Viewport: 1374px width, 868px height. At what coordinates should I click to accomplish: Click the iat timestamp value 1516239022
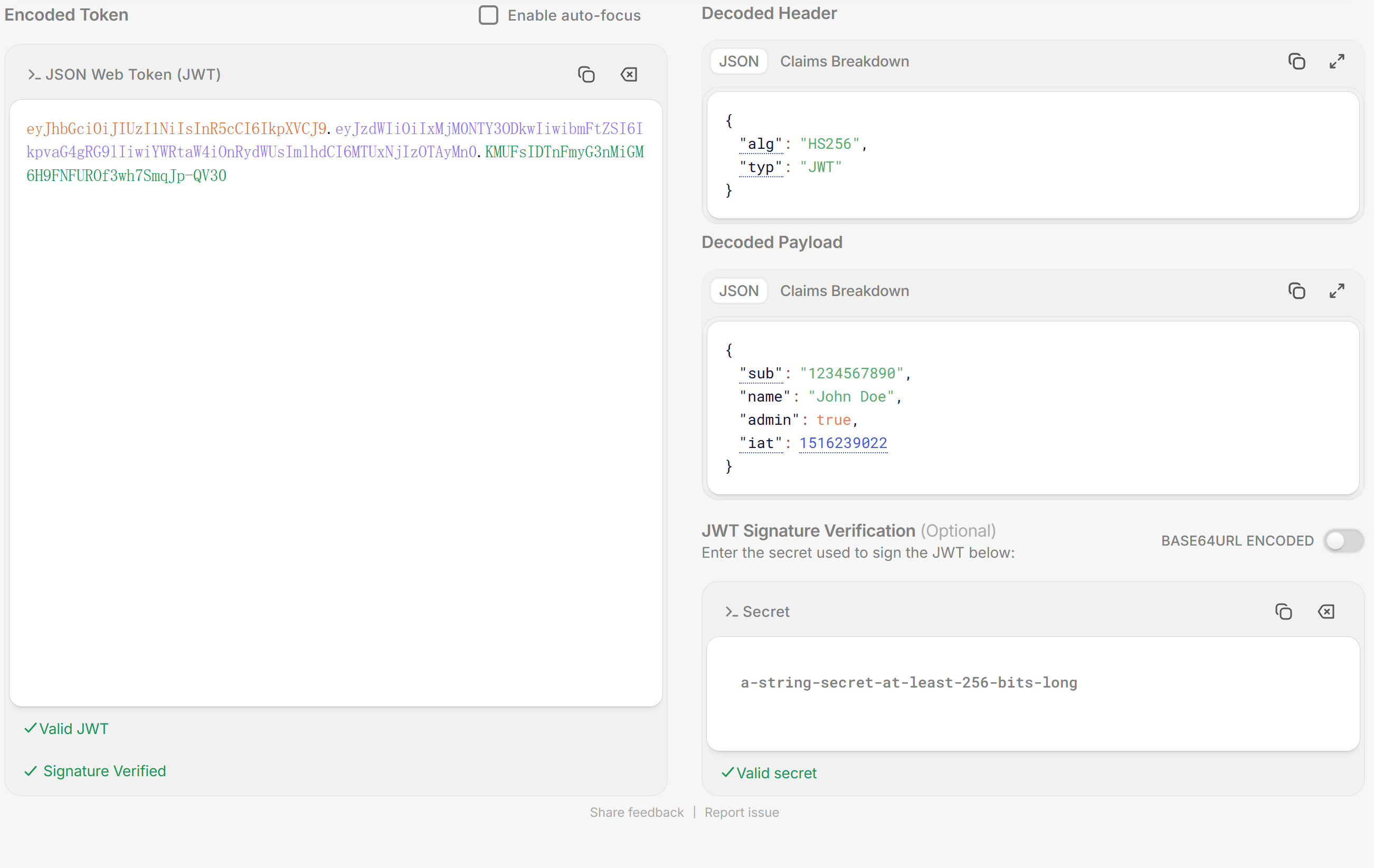click(x=843, y=443)
